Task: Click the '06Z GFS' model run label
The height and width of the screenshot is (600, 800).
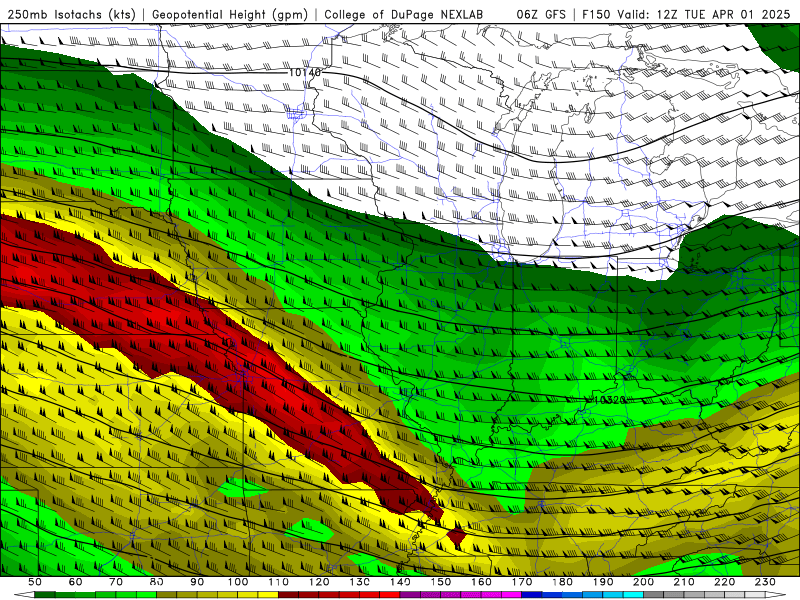Action: (541, 15)
